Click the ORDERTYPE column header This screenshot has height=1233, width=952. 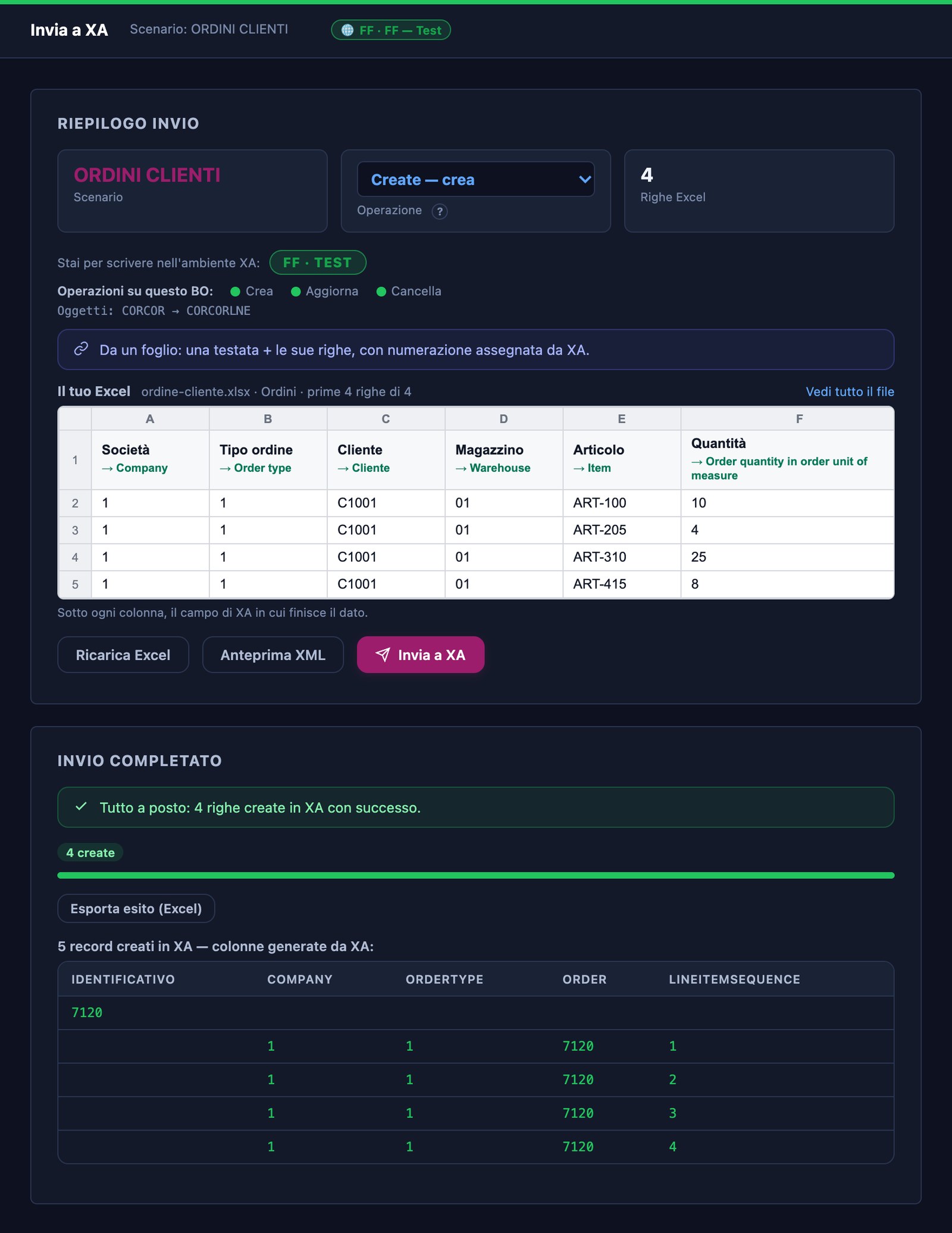(444, 979)
